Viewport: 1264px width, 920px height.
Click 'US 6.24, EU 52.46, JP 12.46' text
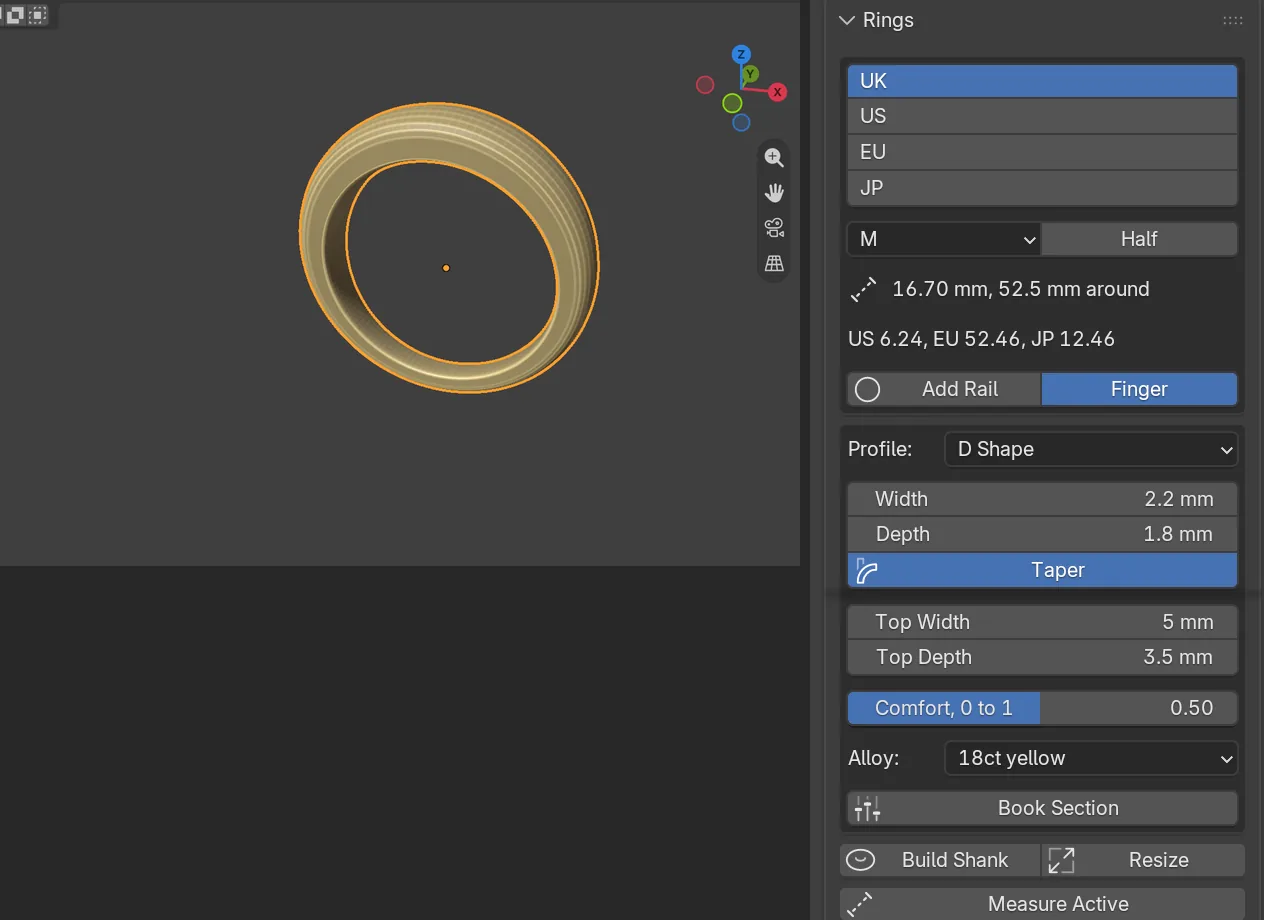tap(981, 339)
